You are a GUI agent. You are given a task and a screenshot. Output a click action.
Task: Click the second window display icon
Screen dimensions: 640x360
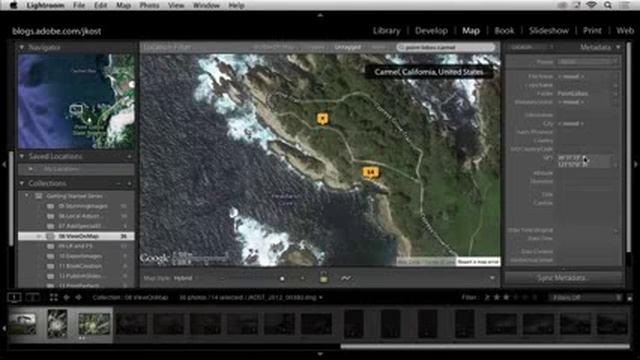[x=32, y=298]
